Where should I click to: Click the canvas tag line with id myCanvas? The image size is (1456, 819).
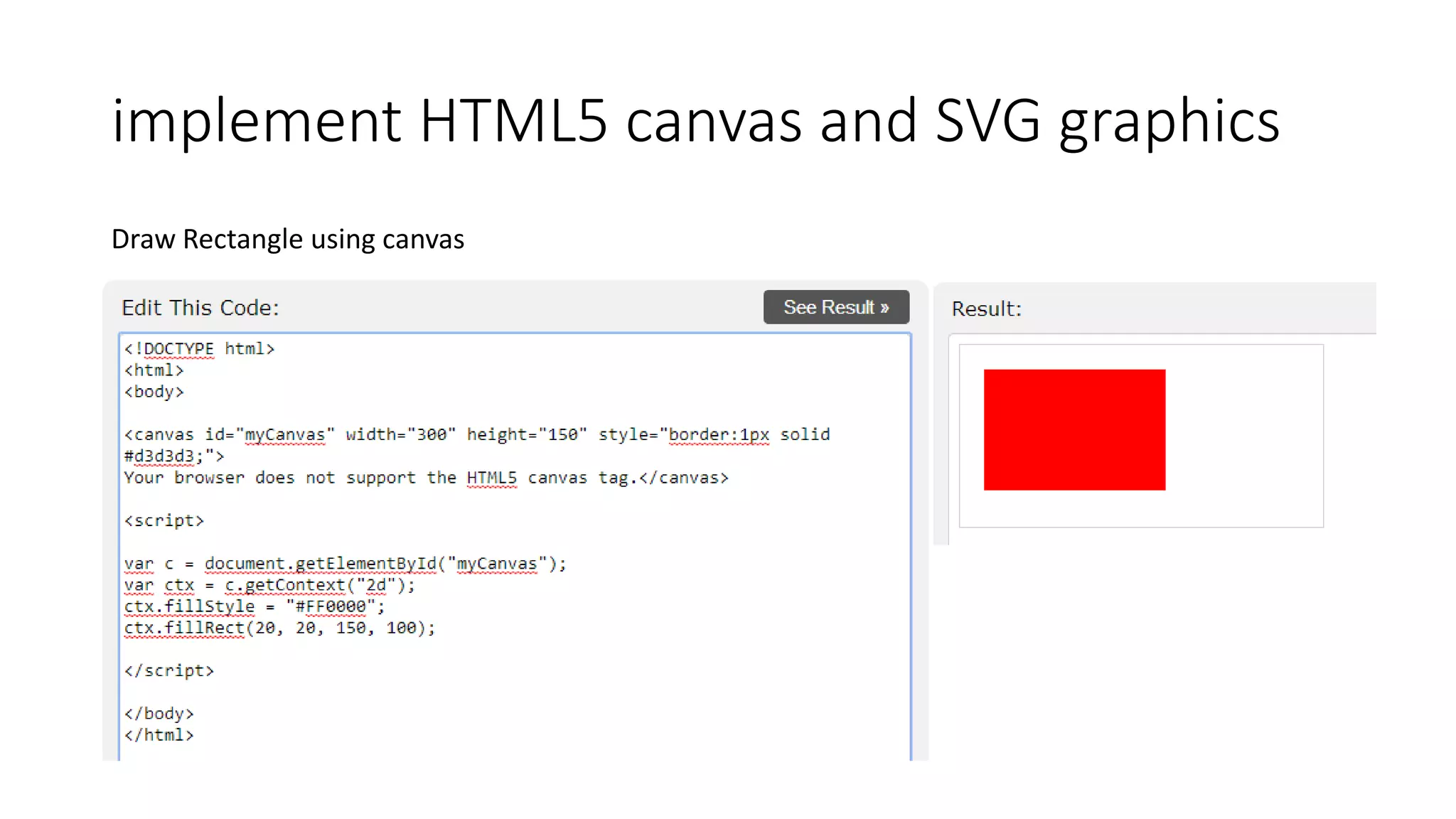pyautogui.click(x=477, y=434)
